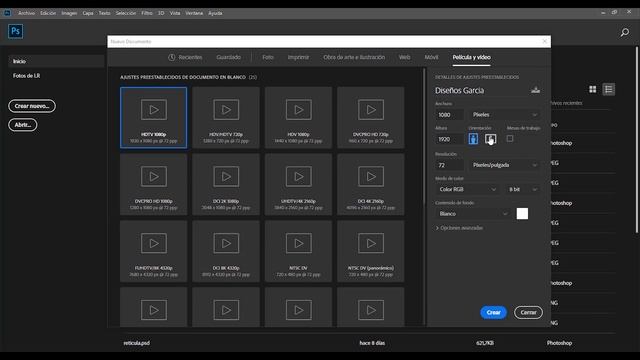Image resolution: width=640 pixels, height=360 pixels.
Task: Click the save preset icon beside Diseños Garcia
Action: [x=536, y=90]
